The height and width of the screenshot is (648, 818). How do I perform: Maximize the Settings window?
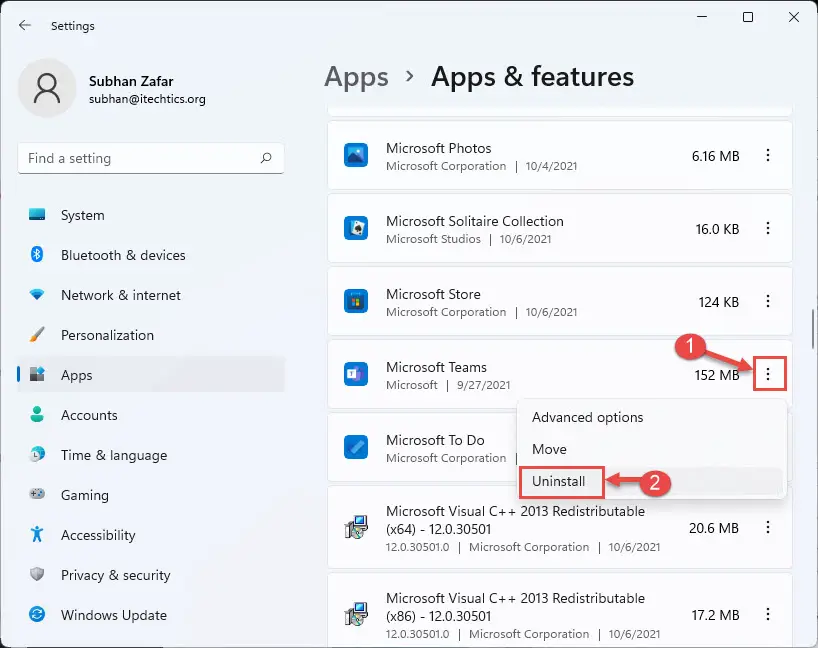(748, 17)
